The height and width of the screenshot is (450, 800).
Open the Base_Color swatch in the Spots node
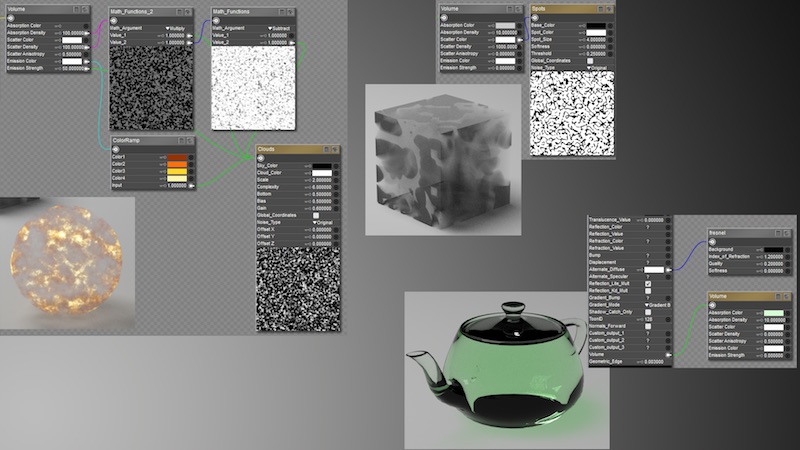[x=596, y=25]
